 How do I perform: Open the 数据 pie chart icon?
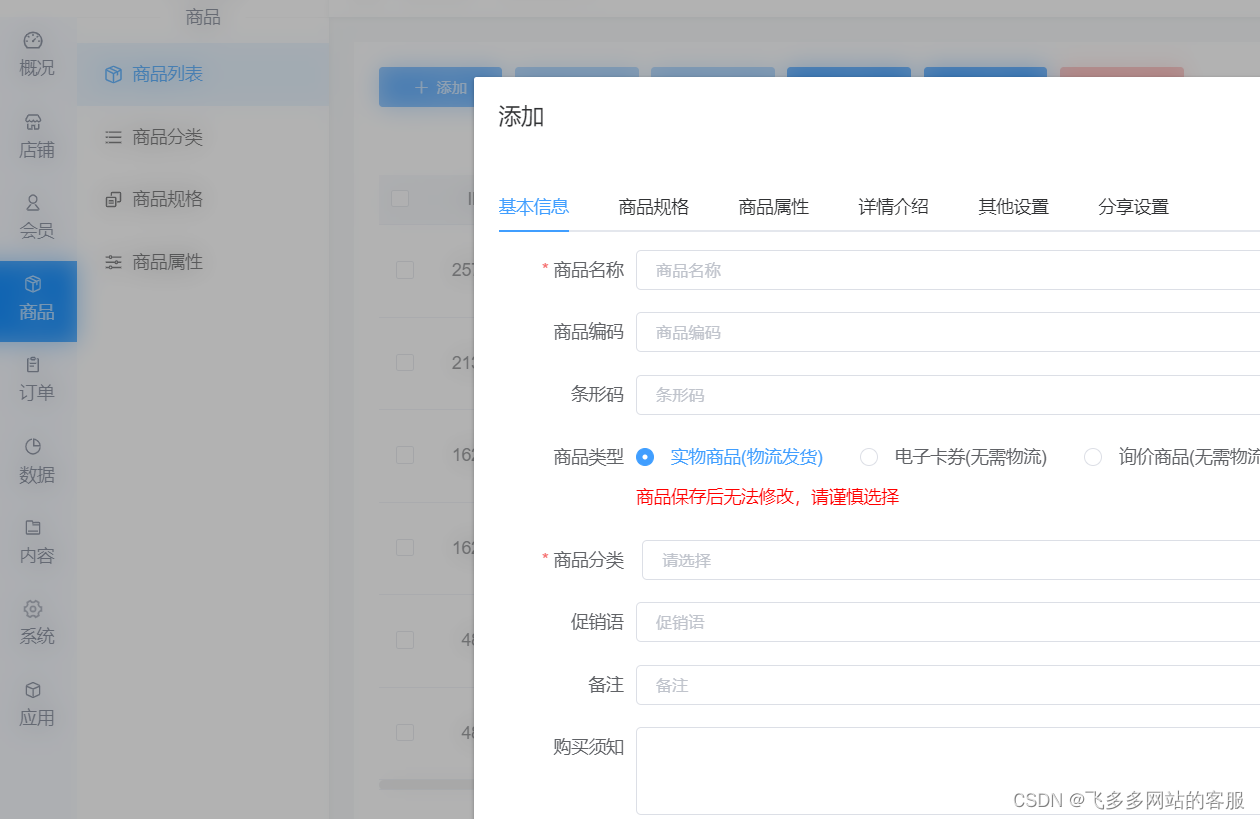click(x=33, y=446)
